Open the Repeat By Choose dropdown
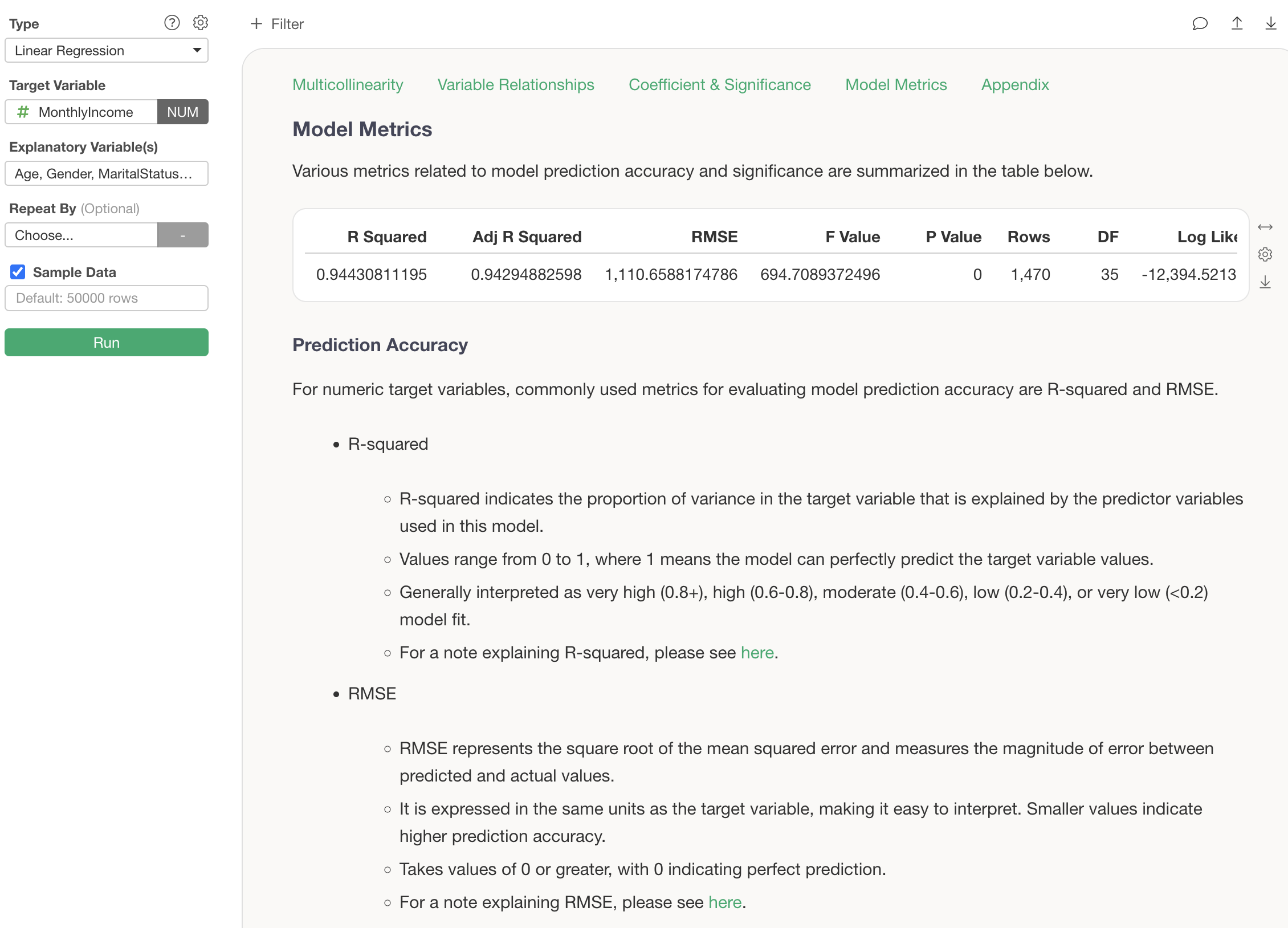1288x928 pixels. [81, 235]
